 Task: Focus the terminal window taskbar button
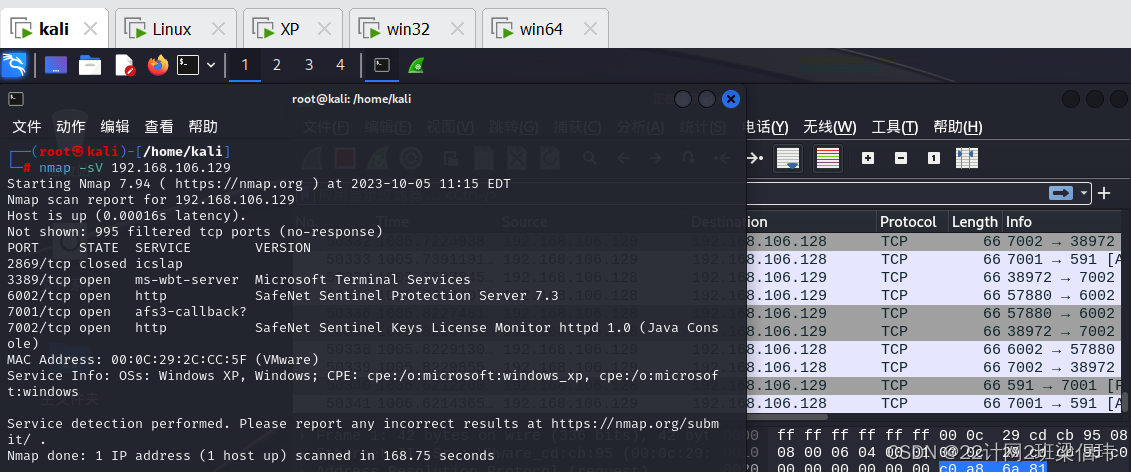[x=382, y=66]
